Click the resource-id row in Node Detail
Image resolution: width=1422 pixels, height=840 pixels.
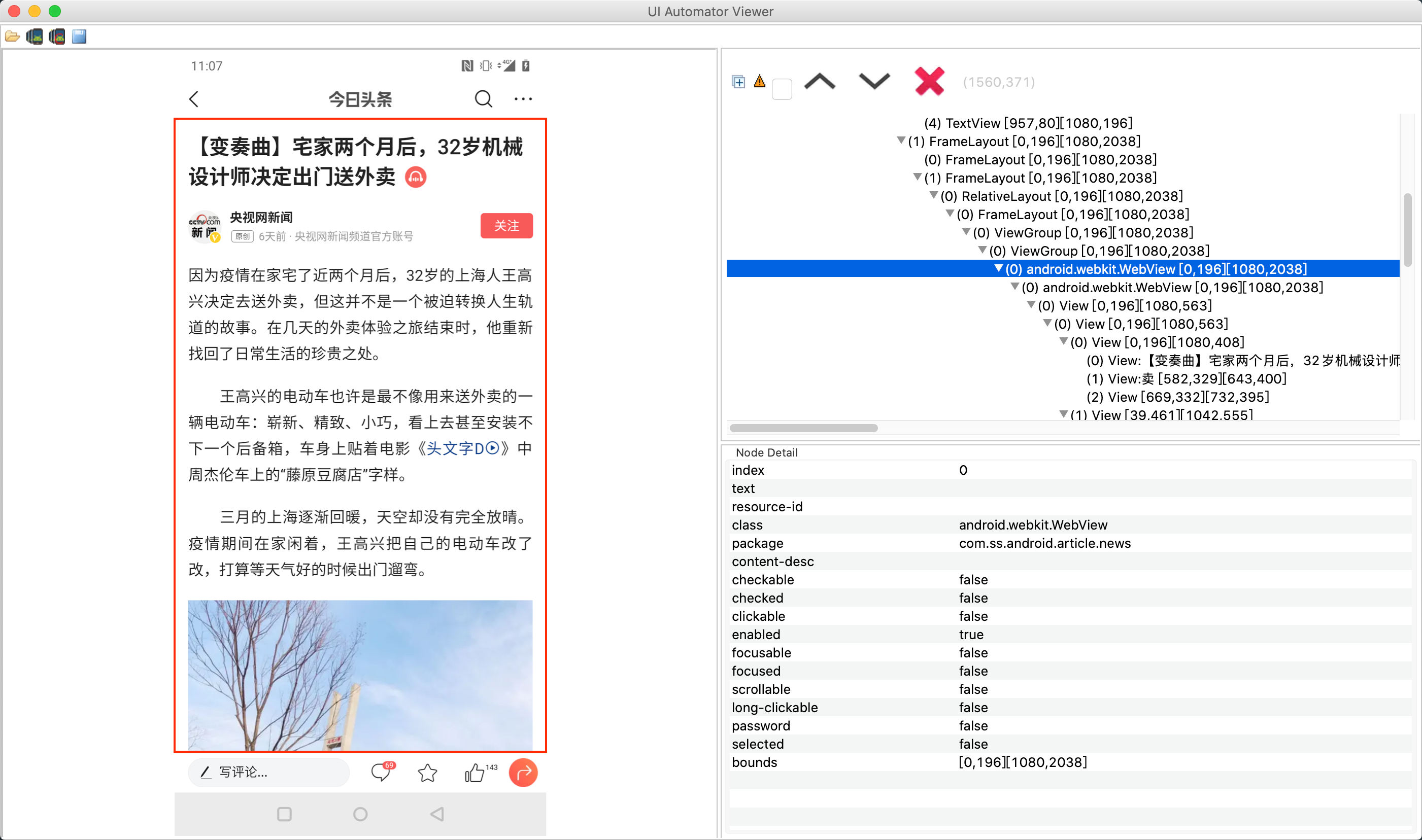pyautogui.click(x=1070, y=506)
